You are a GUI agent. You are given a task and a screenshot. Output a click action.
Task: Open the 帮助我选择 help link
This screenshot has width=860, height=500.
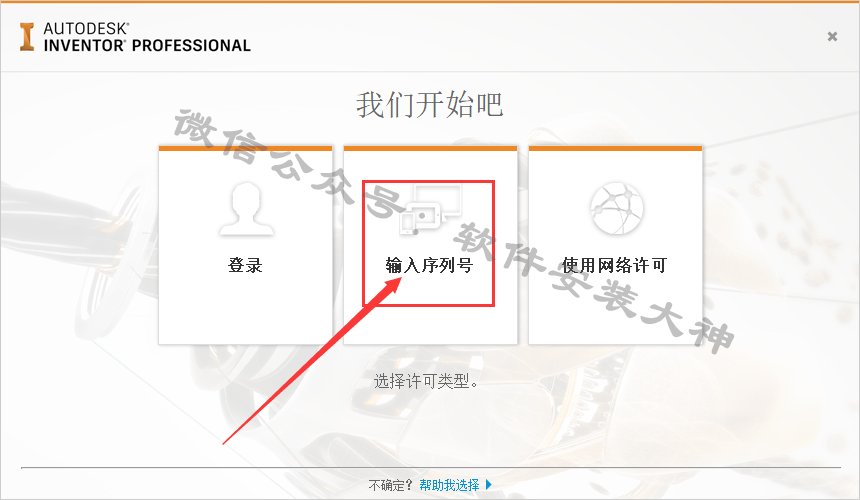point(449,485)
